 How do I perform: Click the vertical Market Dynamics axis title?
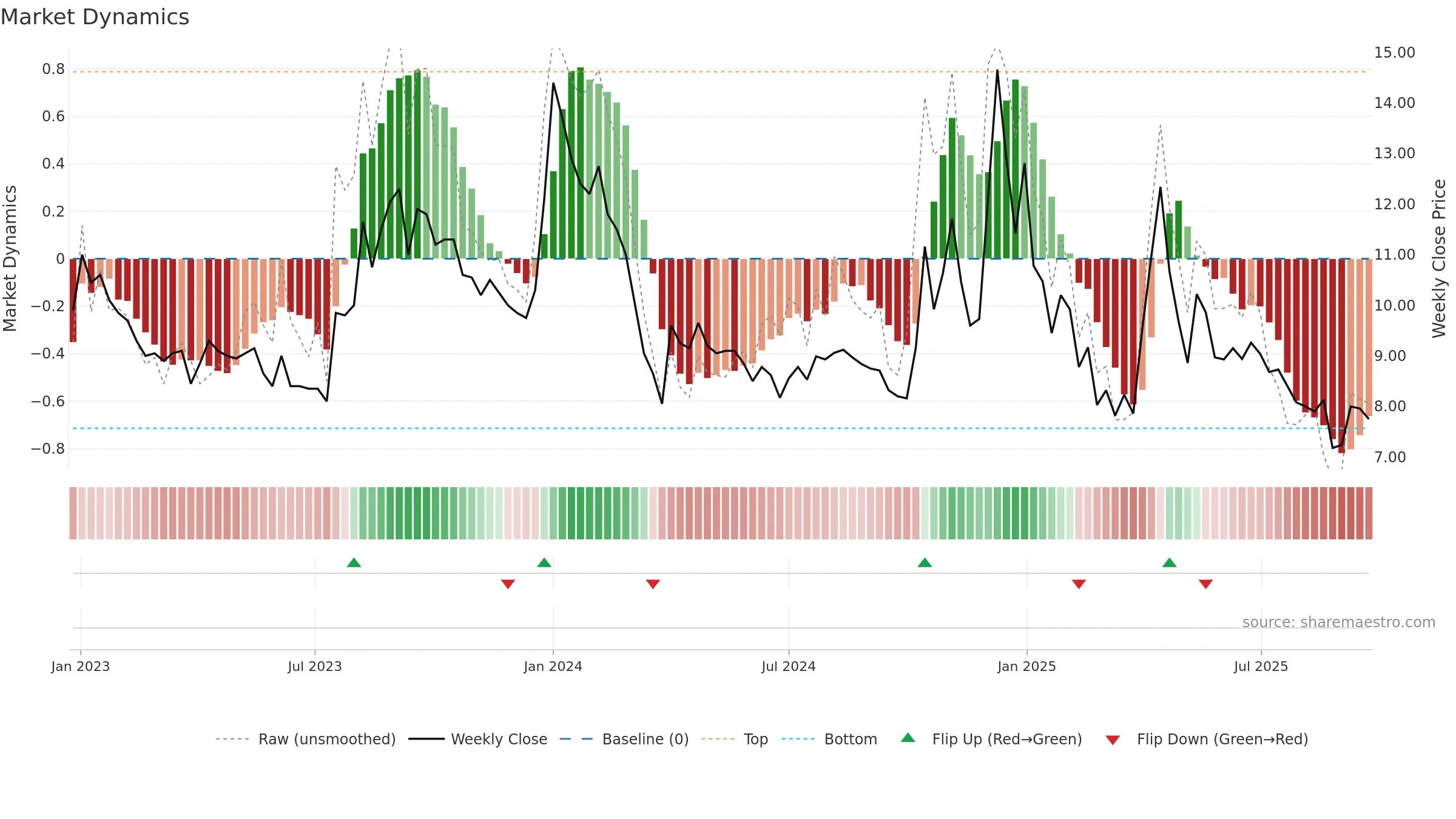point(10,258)
